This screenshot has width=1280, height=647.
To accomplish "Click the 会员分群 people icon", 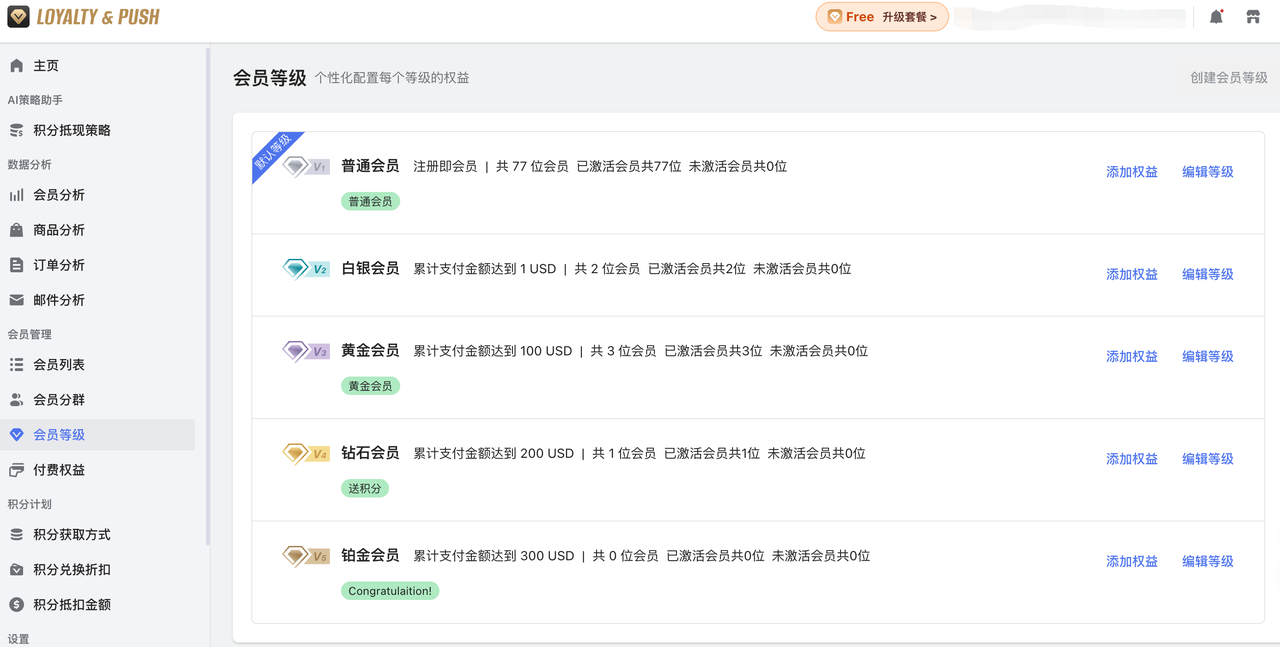I will [x=18, y=399].
